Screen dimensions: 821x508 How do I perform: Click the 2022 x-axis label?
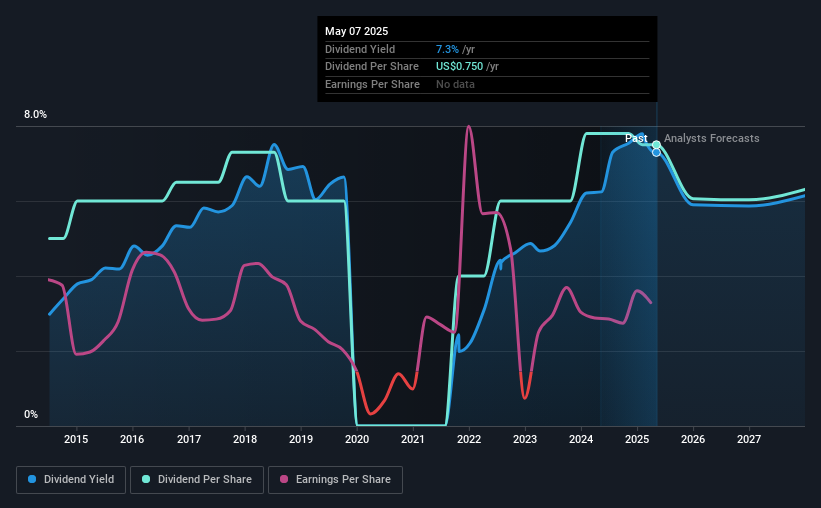tap(469, 439)
